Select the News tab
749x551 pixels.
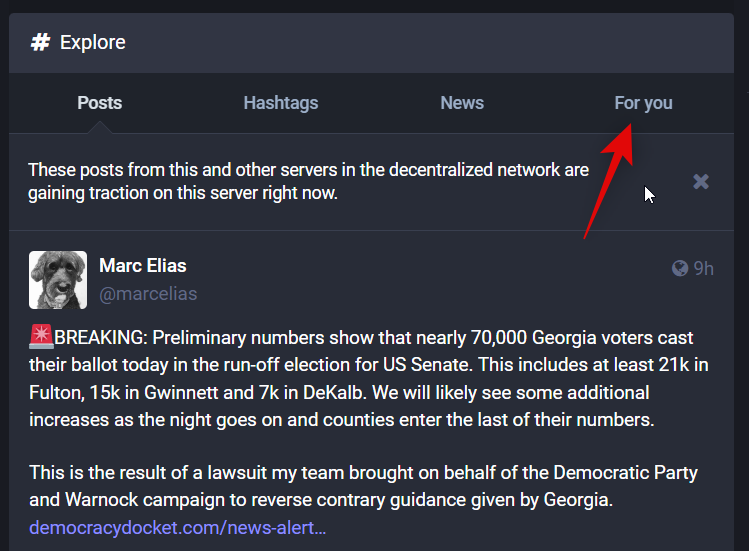[461, 103]
